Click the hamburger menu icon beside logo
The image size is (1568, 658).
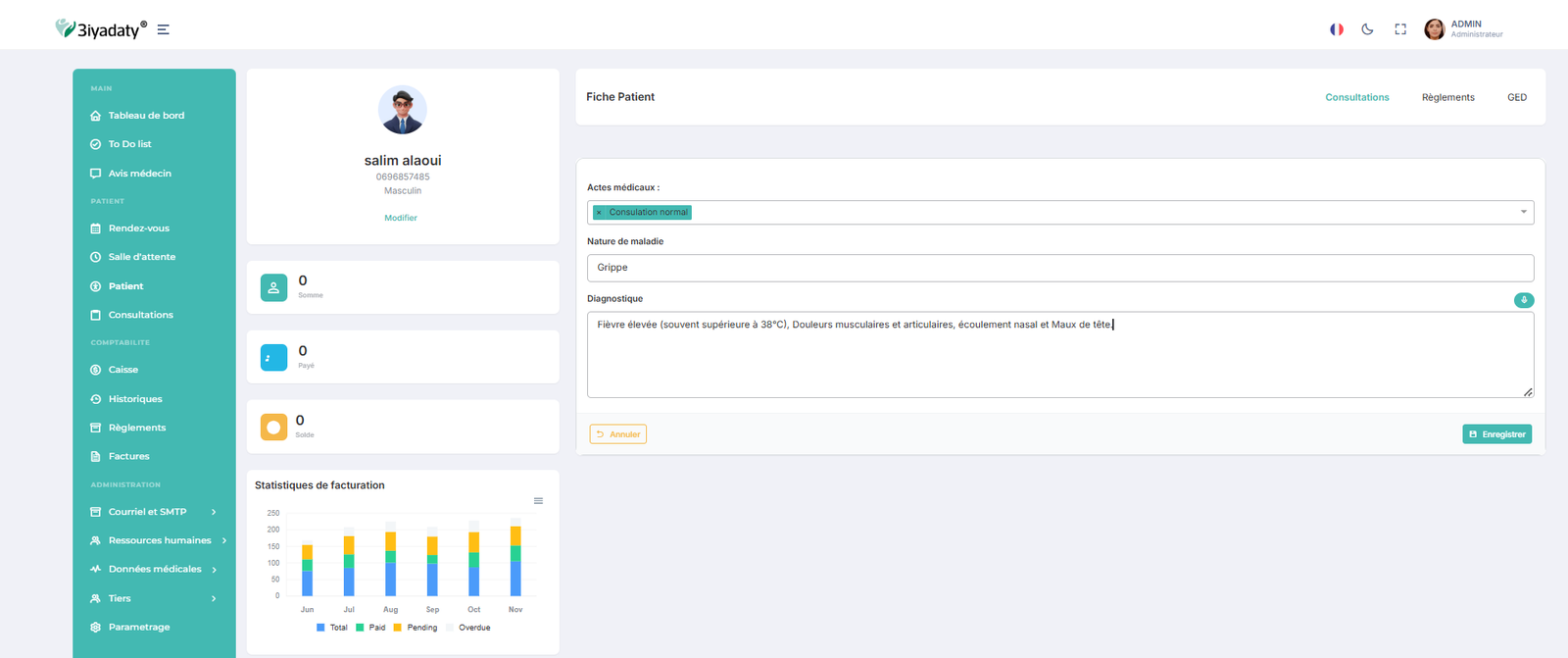164,29
